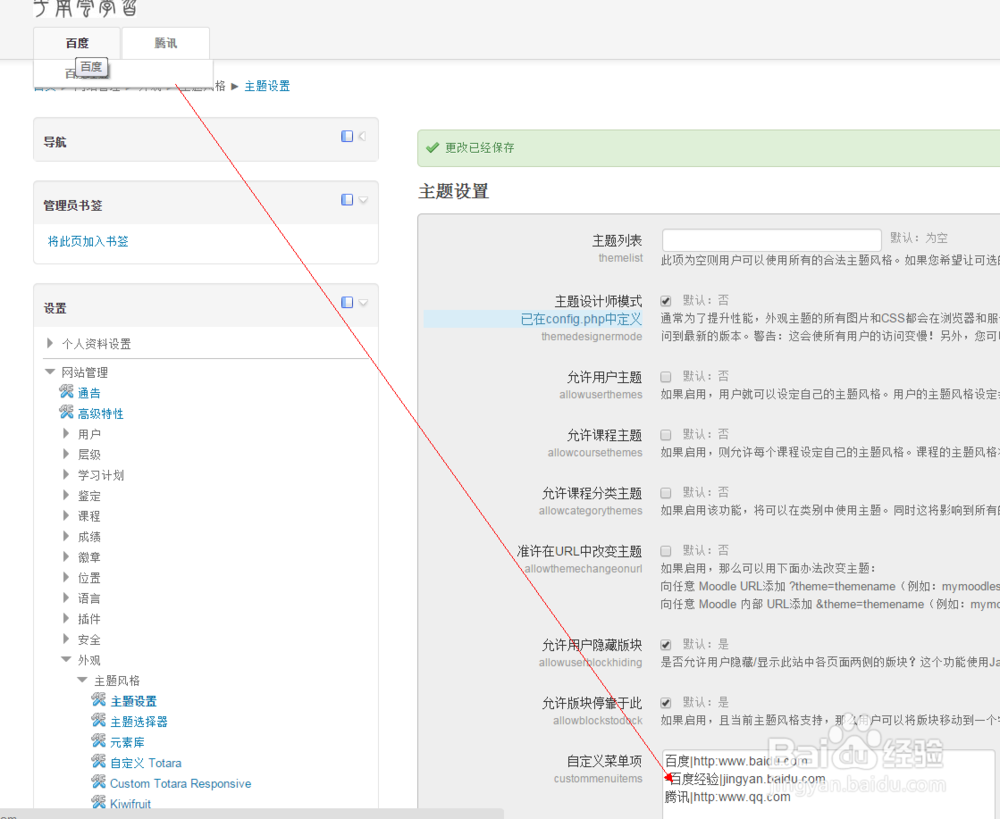Expand 徽章 tree node
The image size is (1000, 819).
[66, 557]
